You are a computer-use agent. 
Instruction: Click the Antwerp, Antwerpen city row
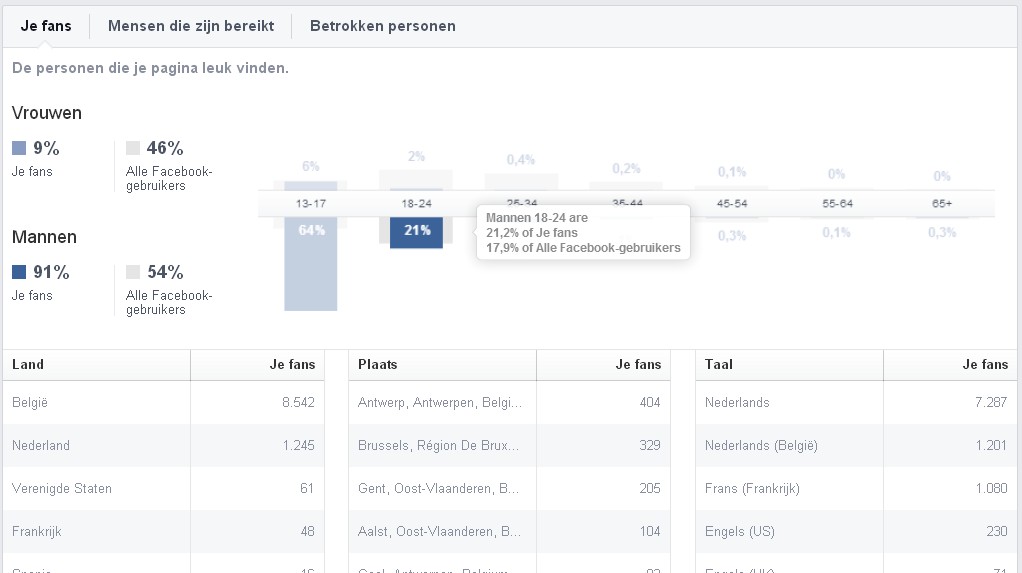[x=510, y=402]
